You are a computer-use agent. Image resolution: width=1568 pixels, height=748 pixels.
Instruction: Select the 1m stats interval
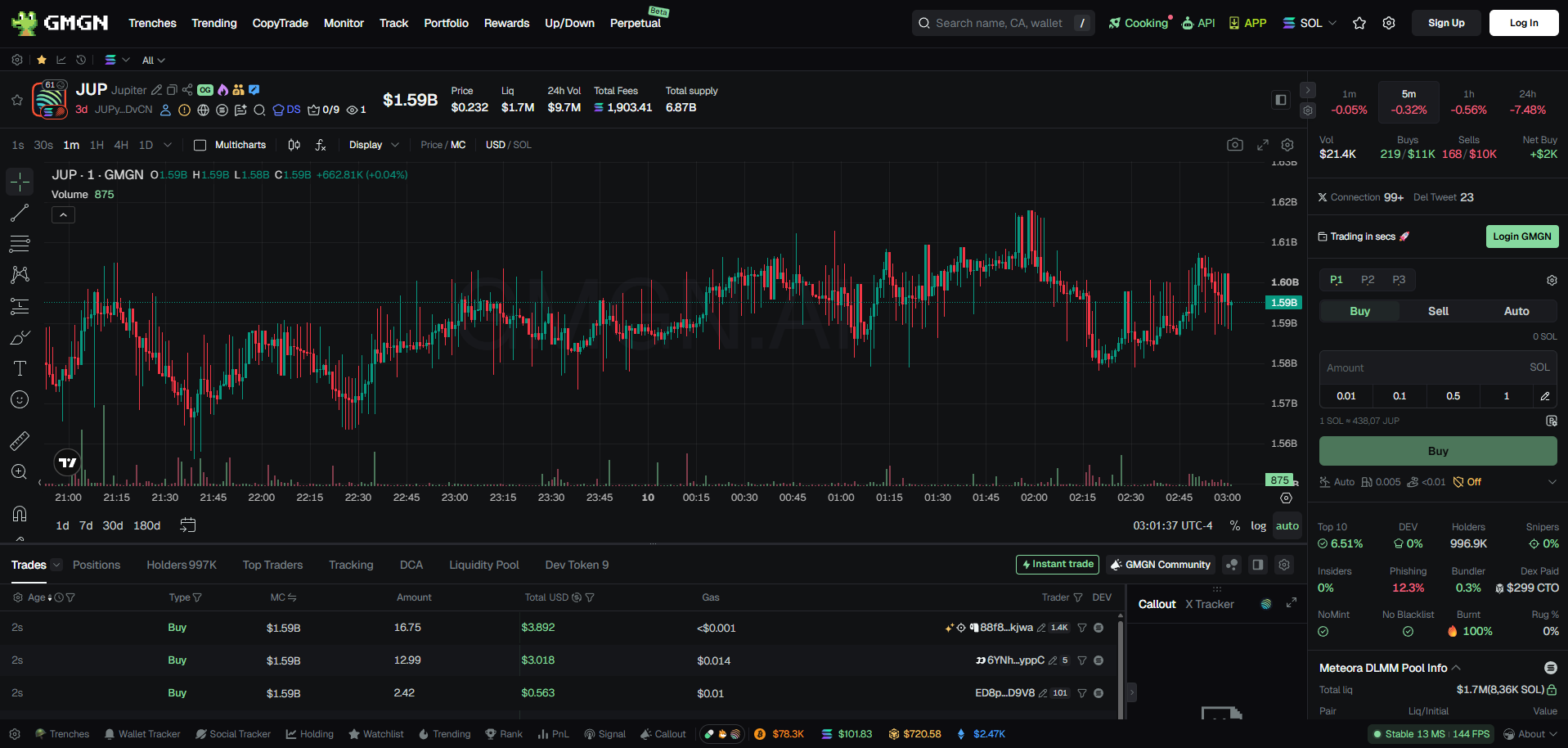1350,102
